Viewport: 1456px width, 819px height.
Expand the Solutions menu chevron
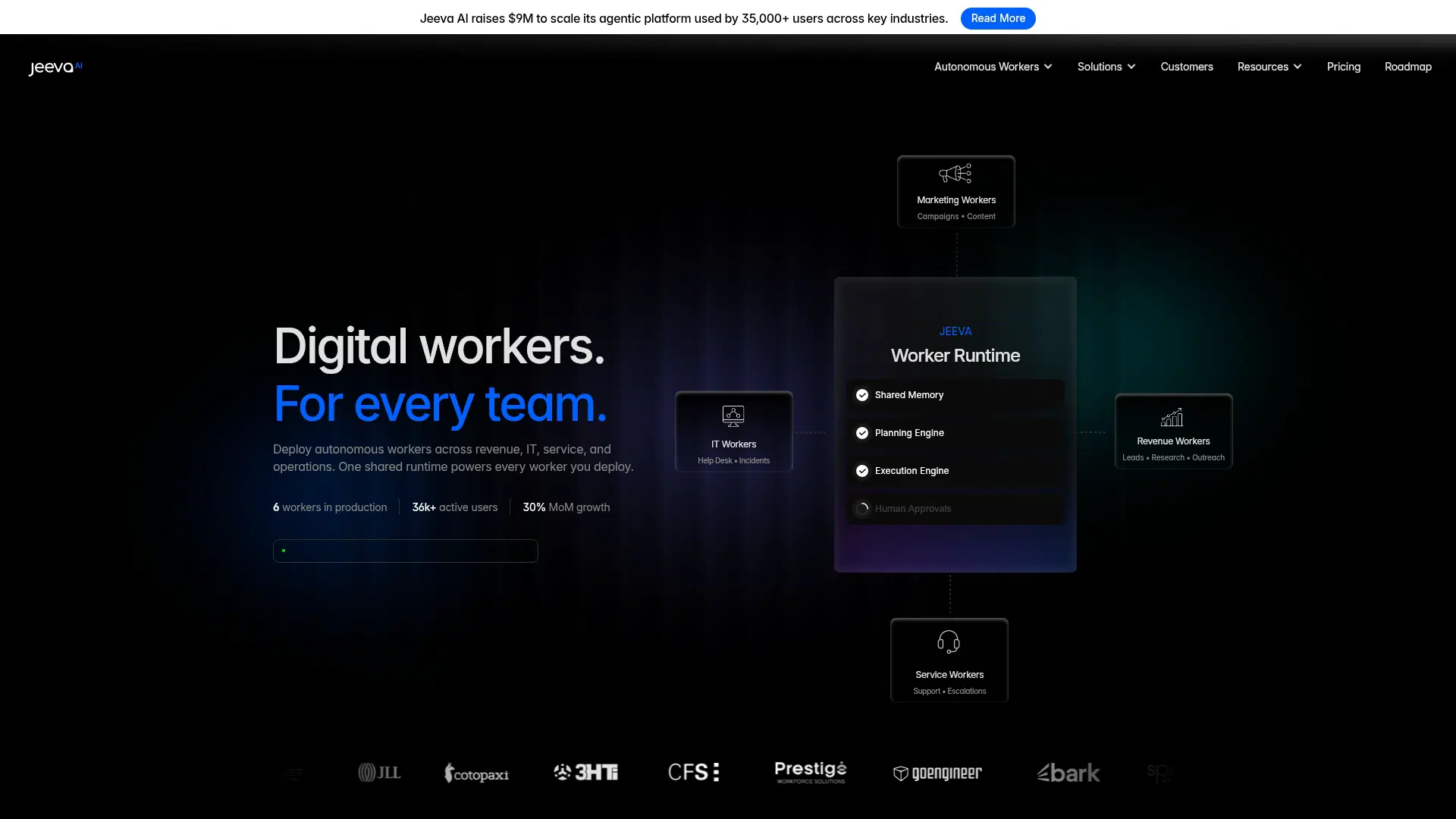click(1131, 67)
